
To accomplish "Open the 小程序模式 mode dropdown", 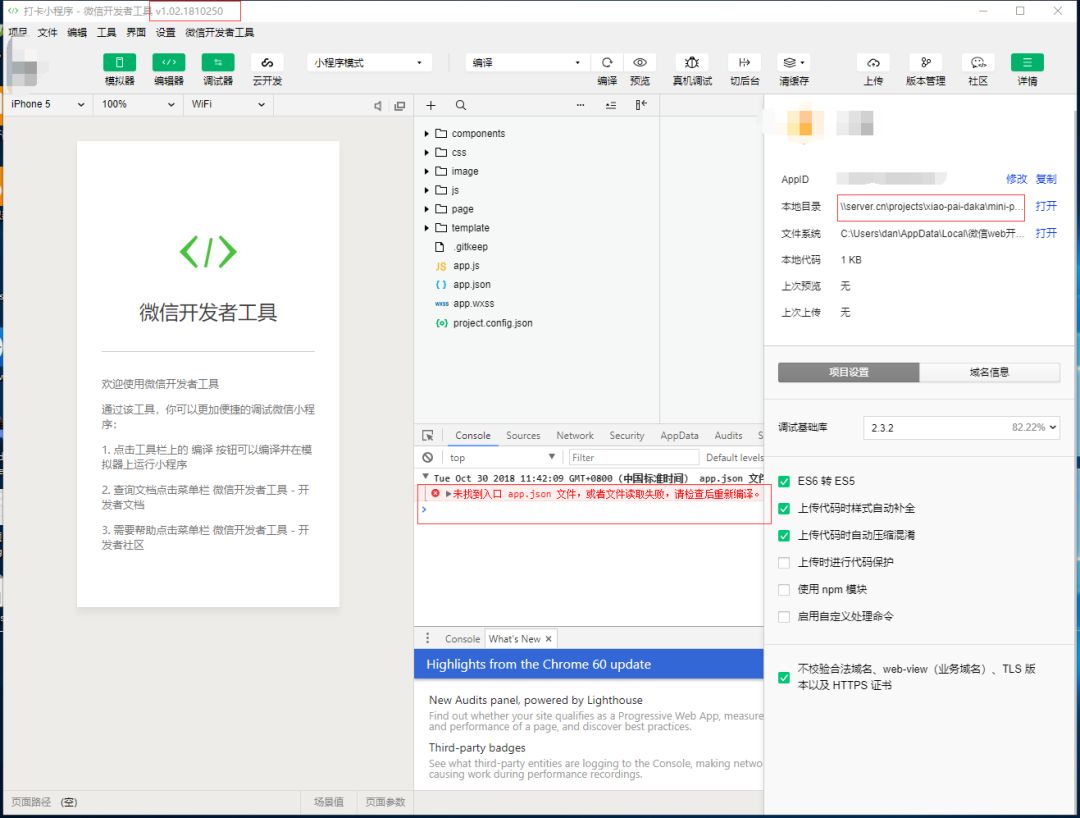I will pos(368,63).
